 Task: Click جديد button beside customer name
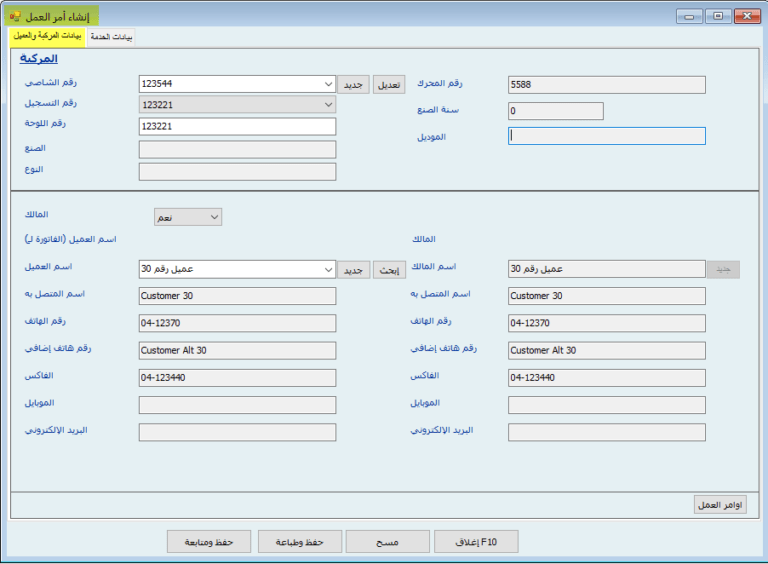[353, 270]
